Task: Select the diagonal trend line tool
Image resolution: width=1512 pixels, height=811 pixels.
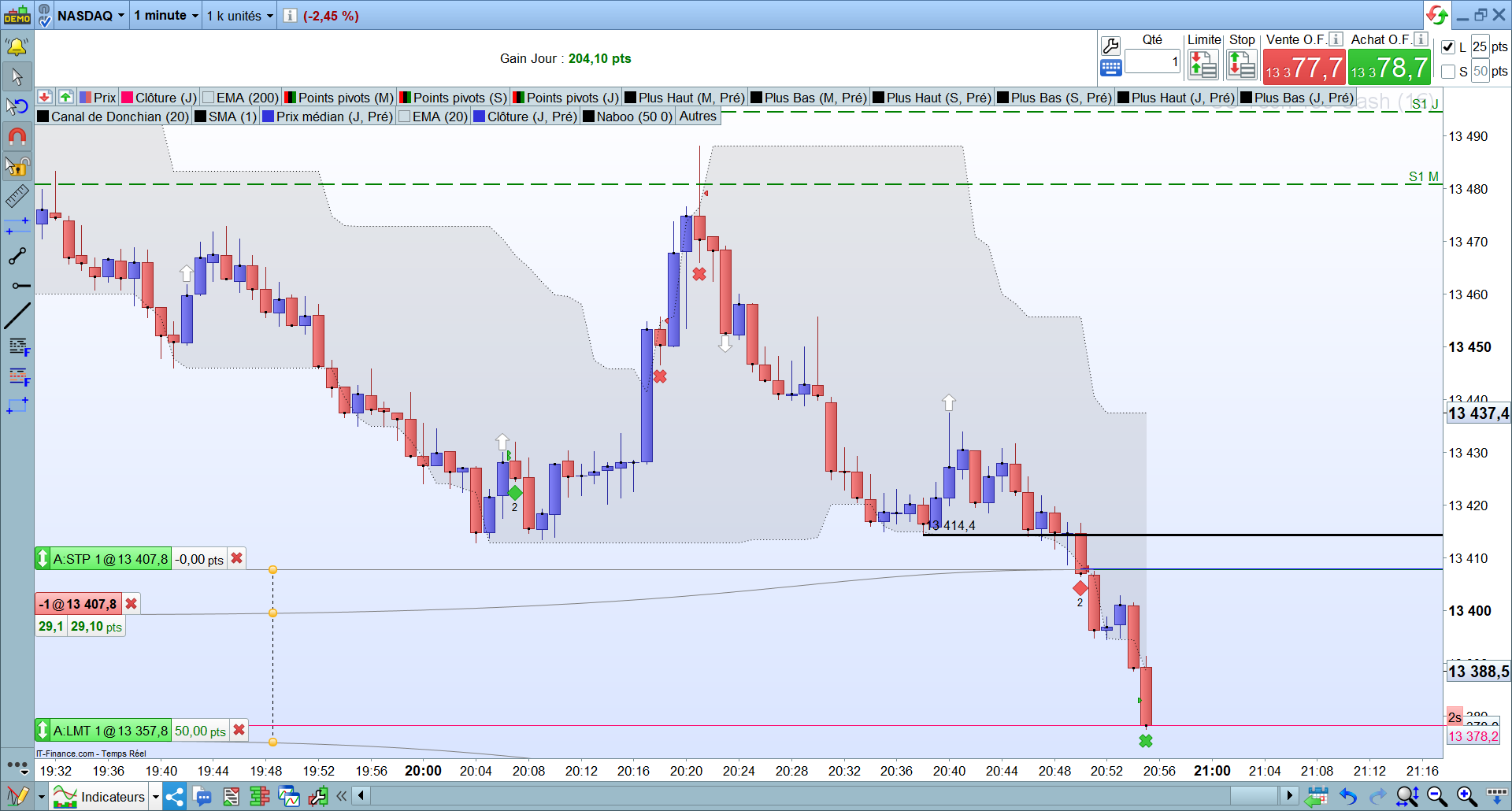Action: point(17,316)
